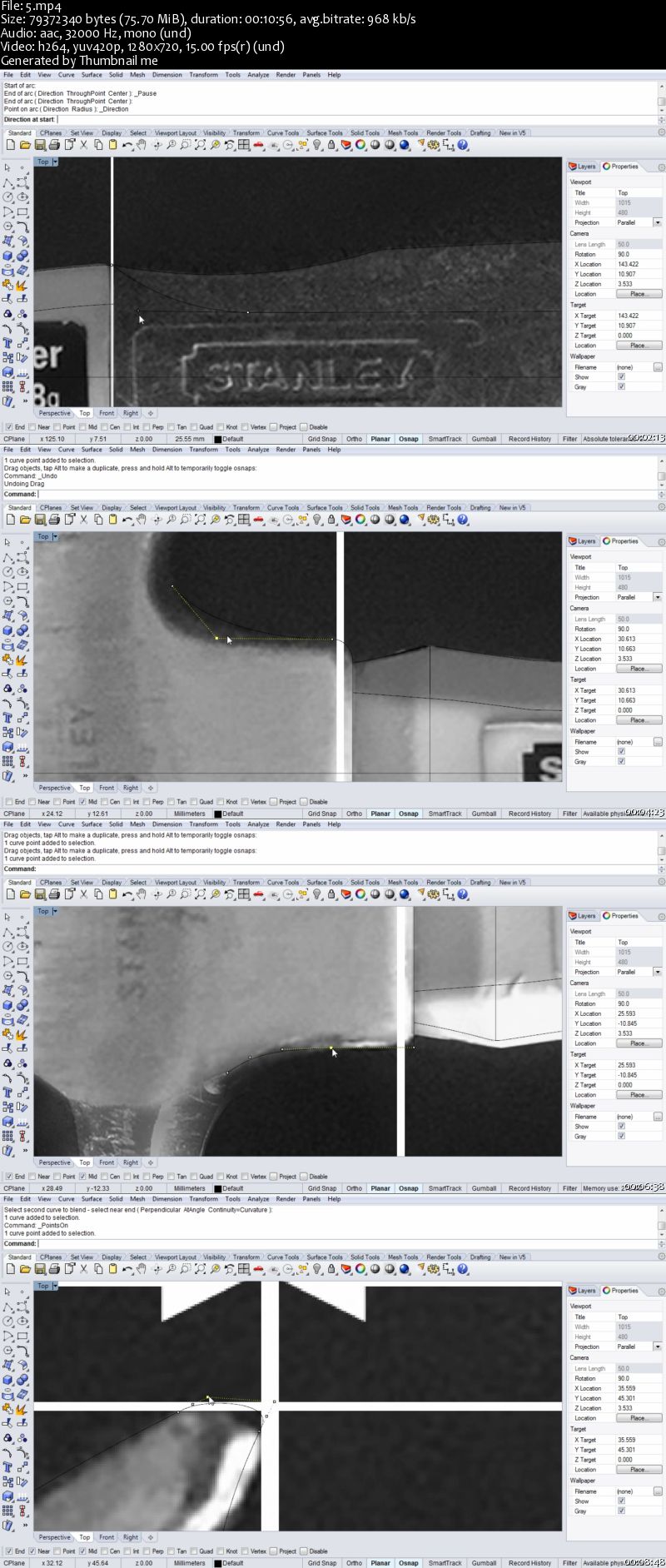Viewport: 666px width, 1568px height.
Task: Select the Box solid tool where X Location is 35.559
Action: pyautogui.click(x=8, y=1380)
